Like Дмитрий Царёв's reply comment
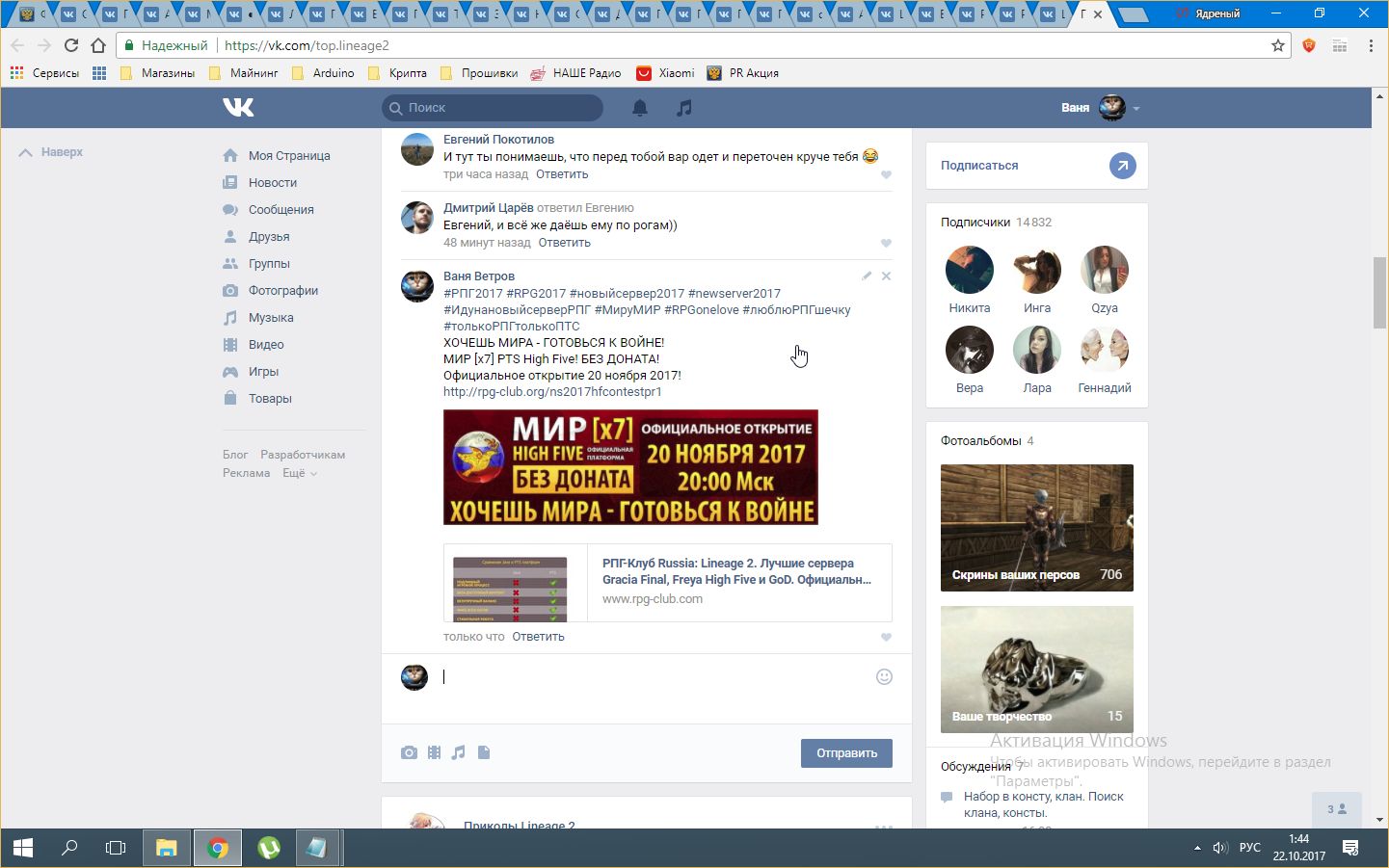This screenshot has width=1389, height=868. pyautogui.click(x=886, y=244)
